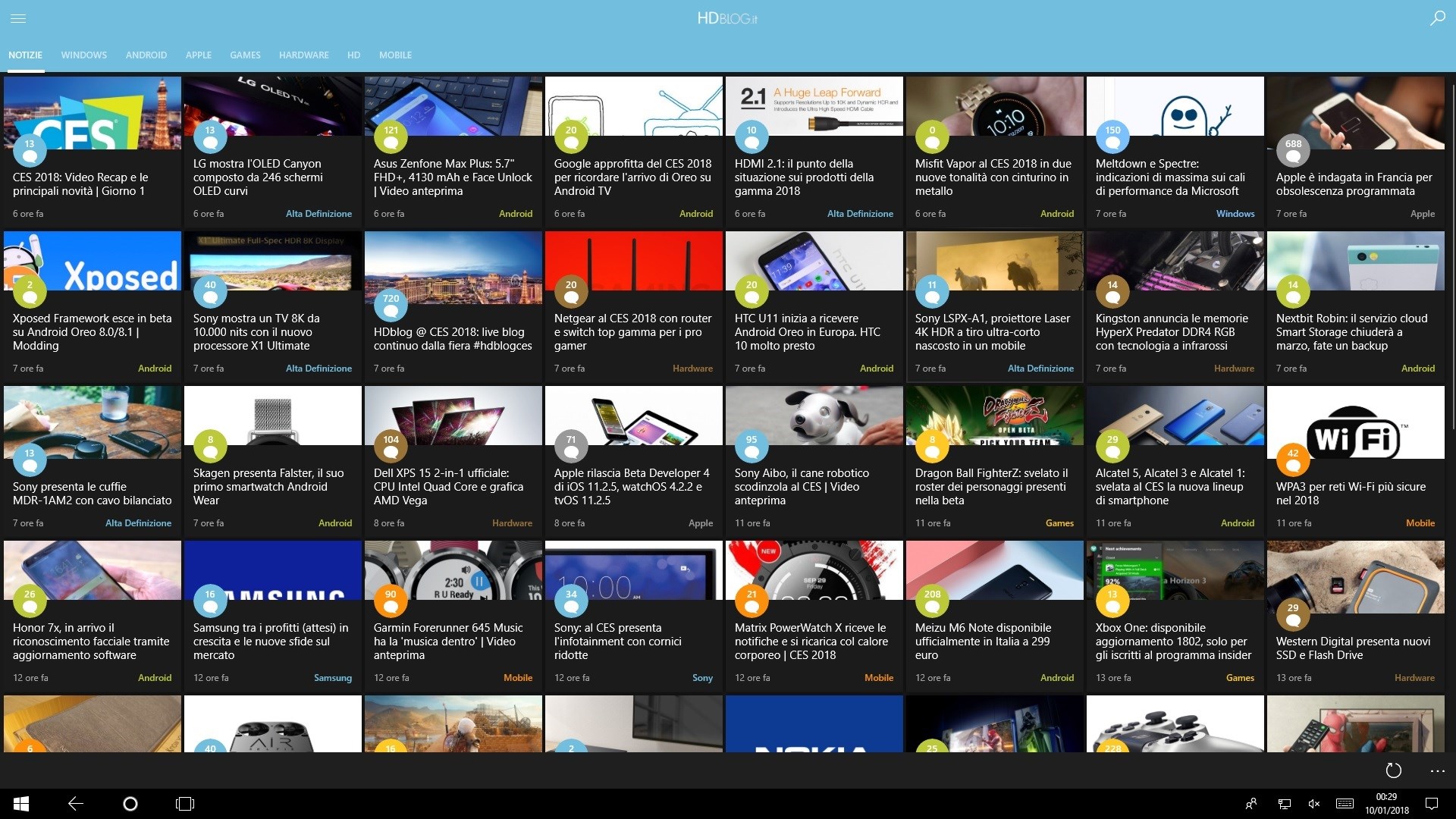Switch to the ANDROID tab
Image resolution: width=1456 pixels, height=819 pixels.
click(146, 55)
